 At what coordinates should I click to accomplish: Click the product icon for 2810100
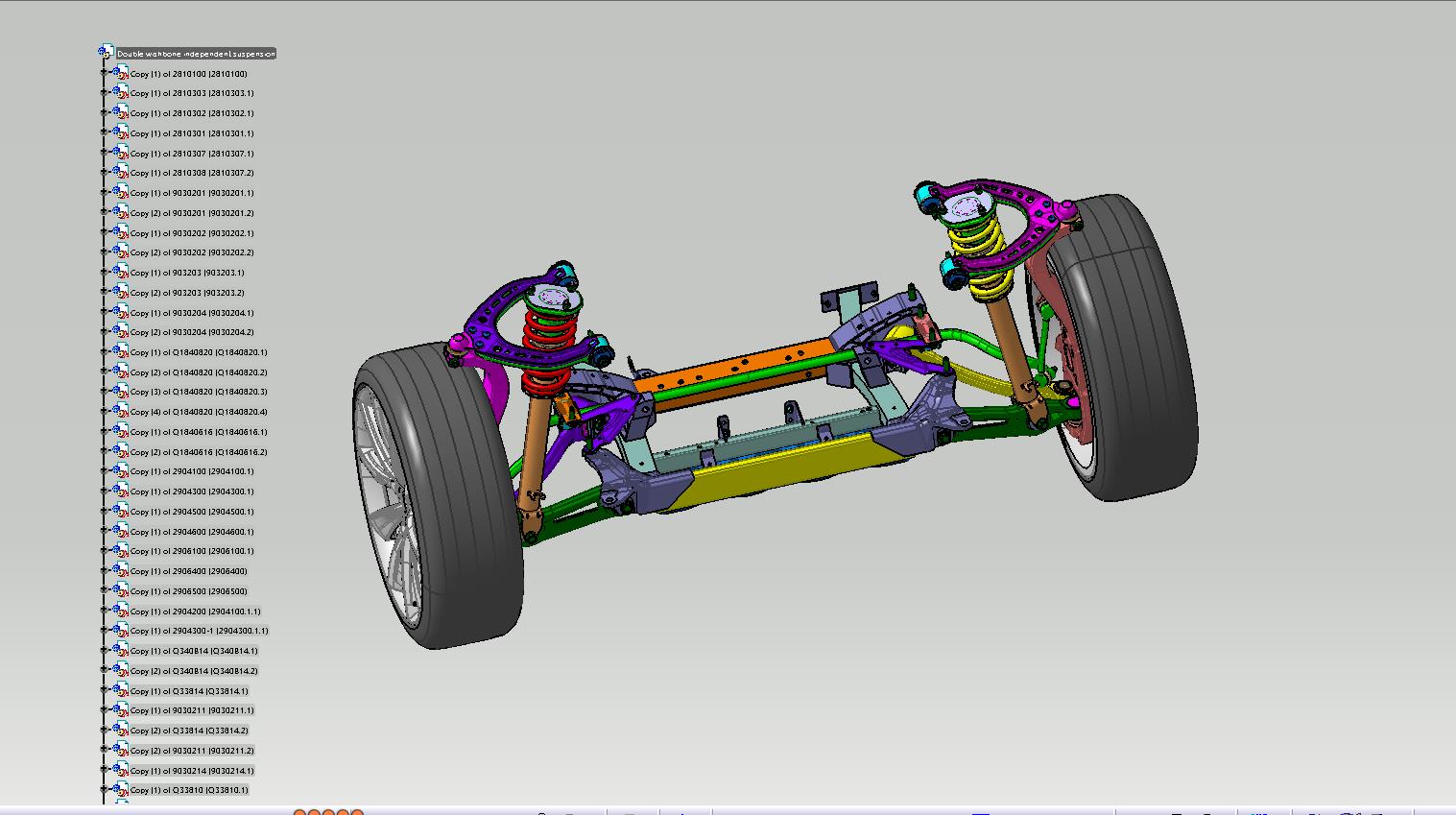point(121,73)
